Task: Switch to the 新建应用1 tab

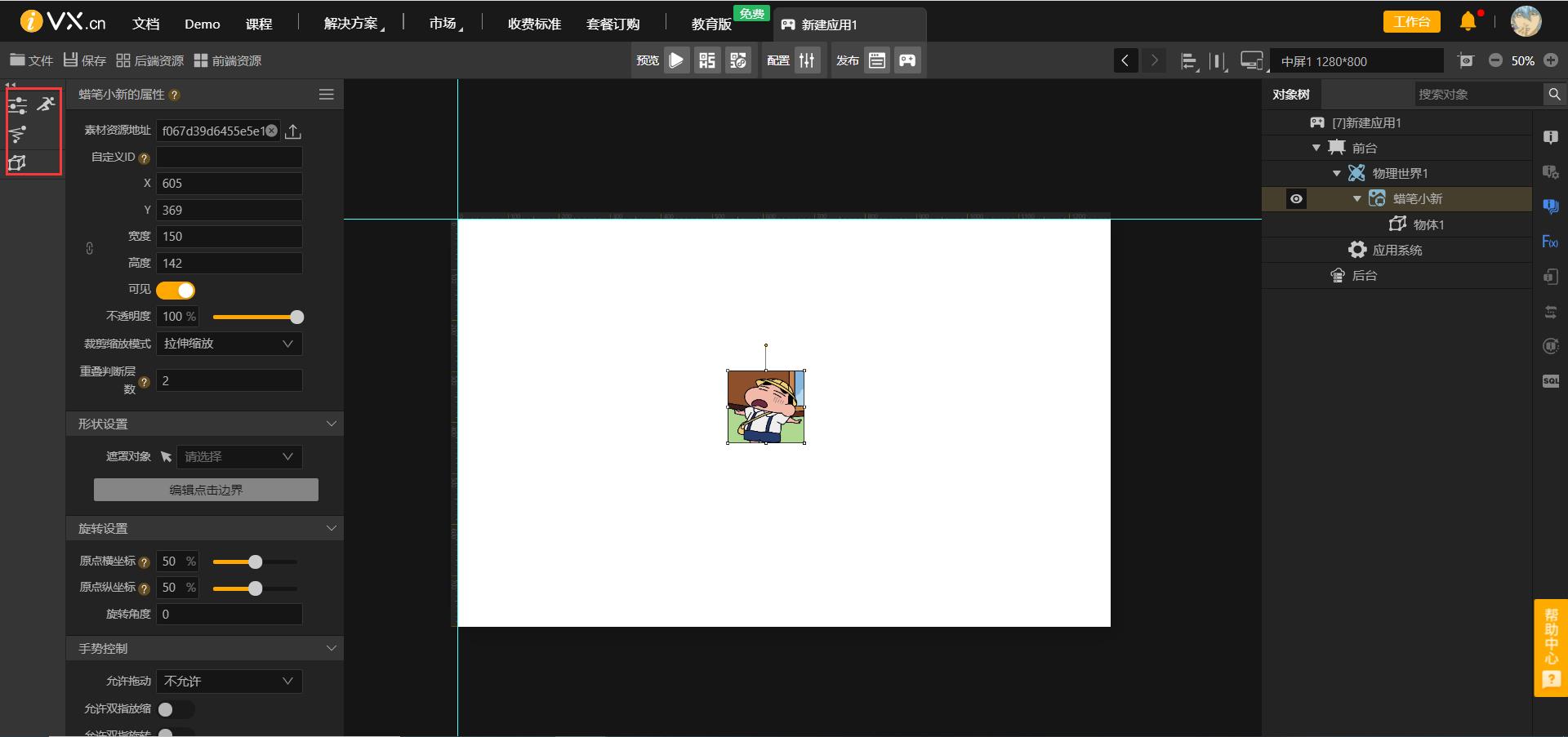Action: coord(849,24)
